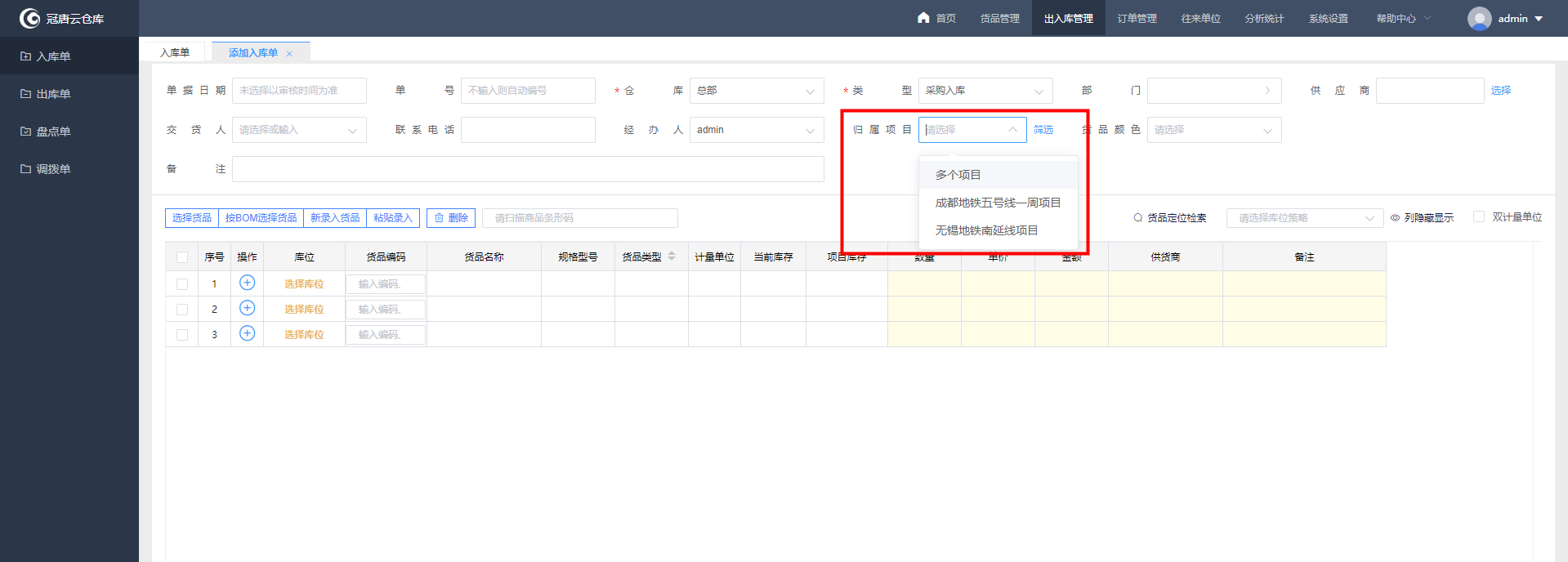
Task: Click the 货品类型 sort arrows
Action: [x=672, y=256]
